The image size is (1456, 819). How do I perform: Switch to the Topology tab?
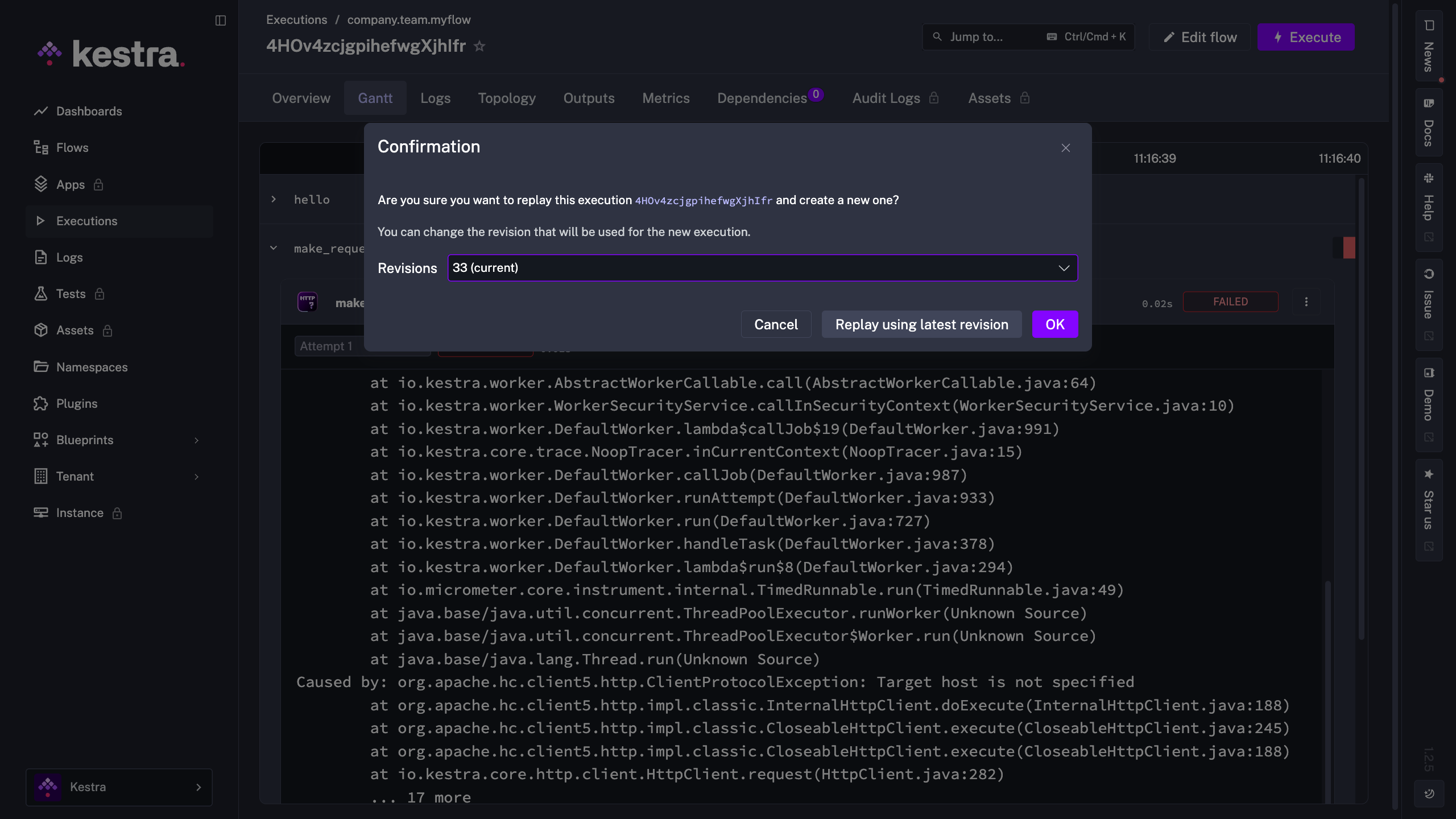507,98
